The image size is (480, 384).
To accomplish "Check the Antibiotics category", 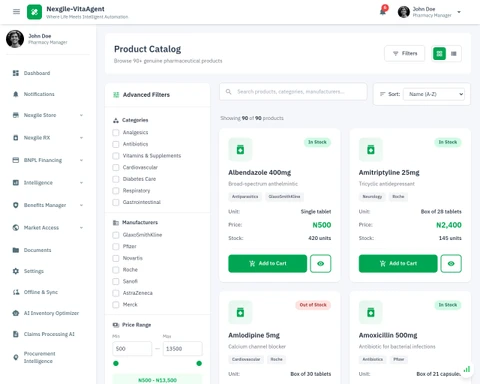I will coord(116,144).
